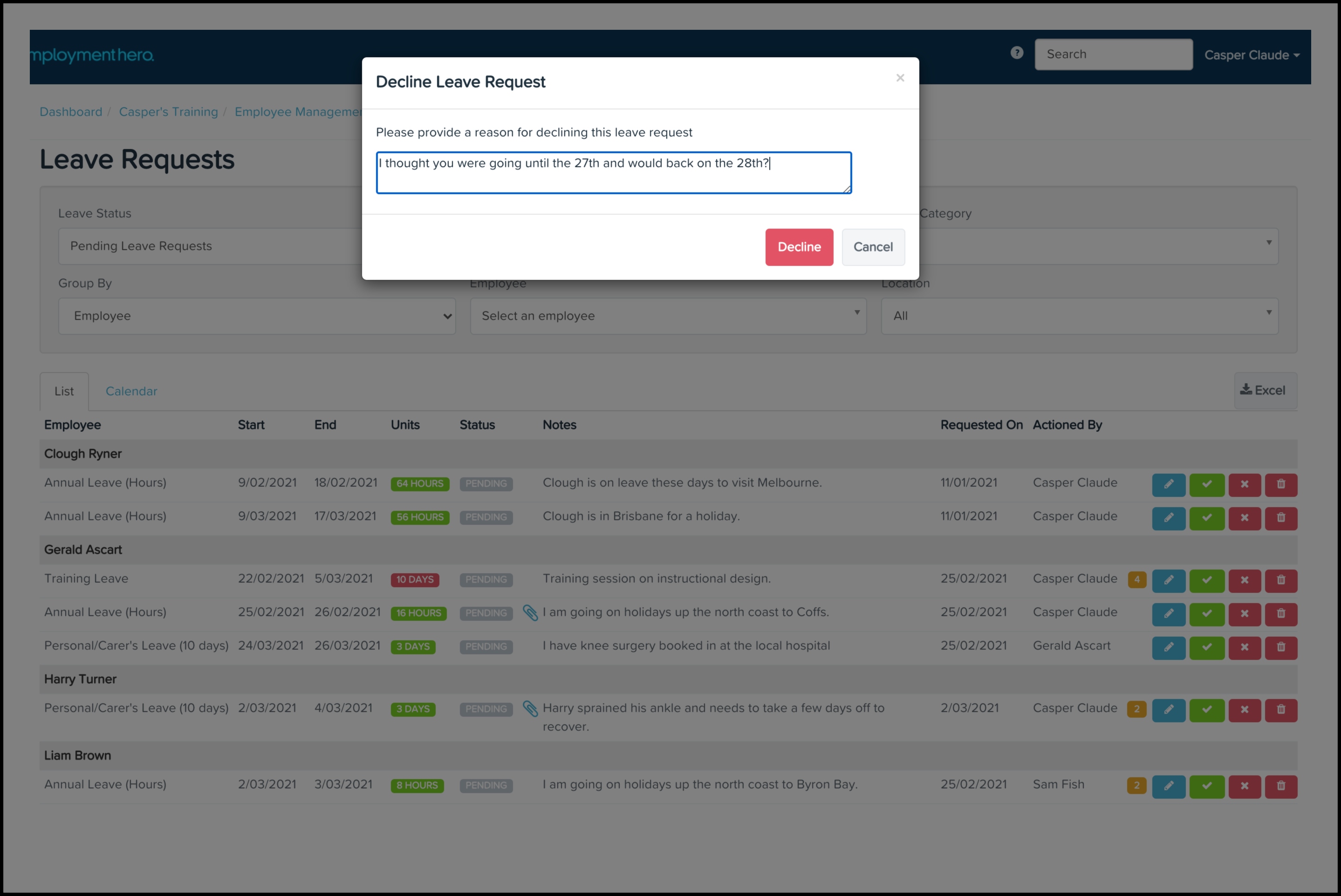The image size is (1341, 896).
Task: Switch to the Calendar tab
Action: click(131, 392)
